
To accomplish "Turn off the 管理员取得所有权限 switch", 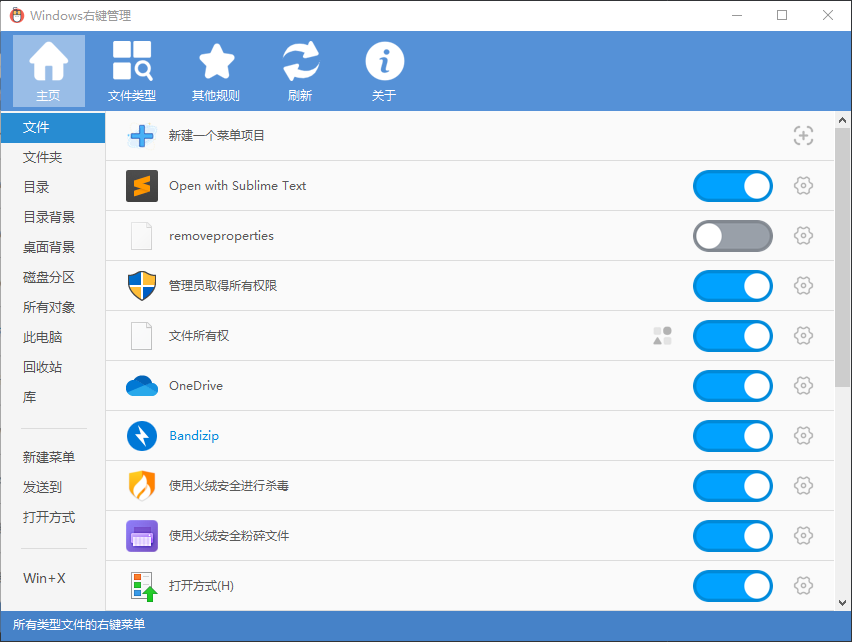I will (x=733, y=286).
